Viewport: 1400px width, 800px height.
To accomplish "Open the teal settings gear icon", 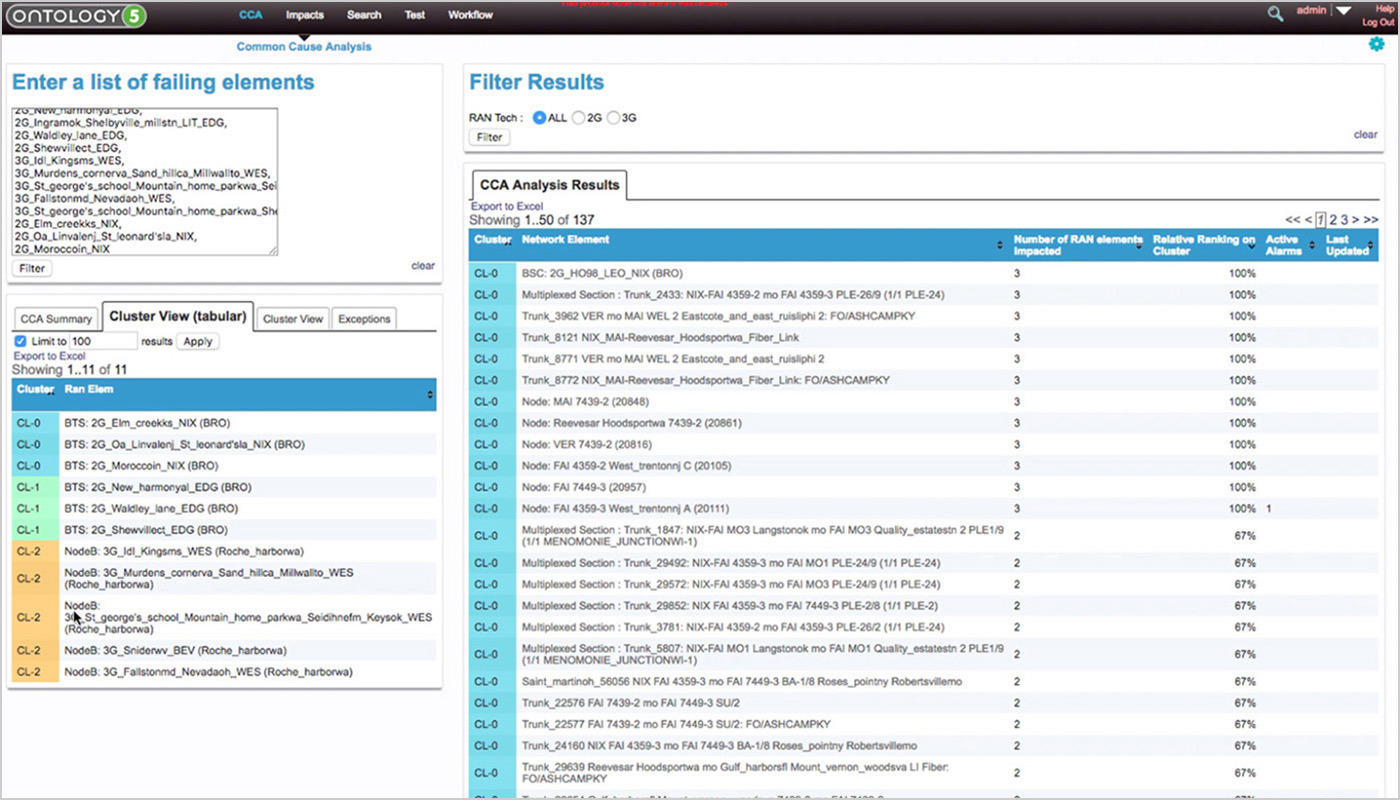I will click(1376, 44).
